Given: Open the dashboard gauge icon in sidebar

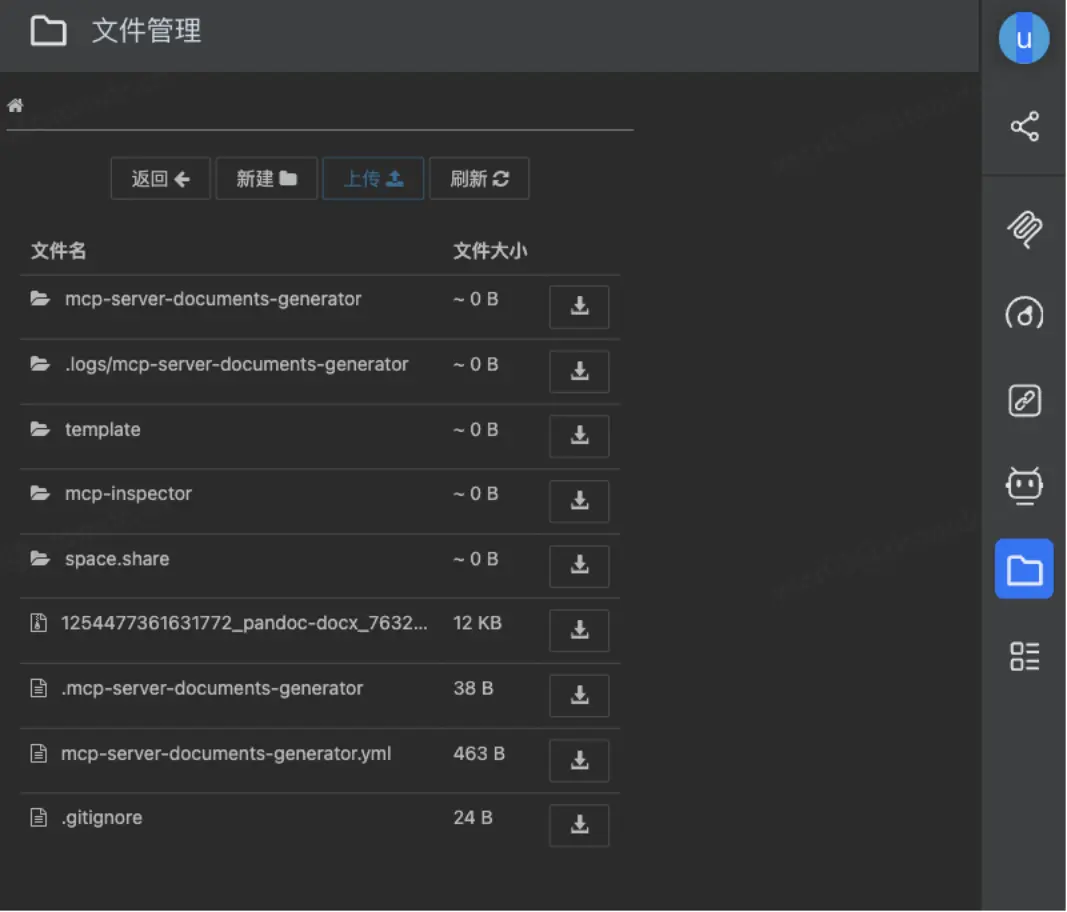Looking at the screenshot, I should pos(1024,314).
